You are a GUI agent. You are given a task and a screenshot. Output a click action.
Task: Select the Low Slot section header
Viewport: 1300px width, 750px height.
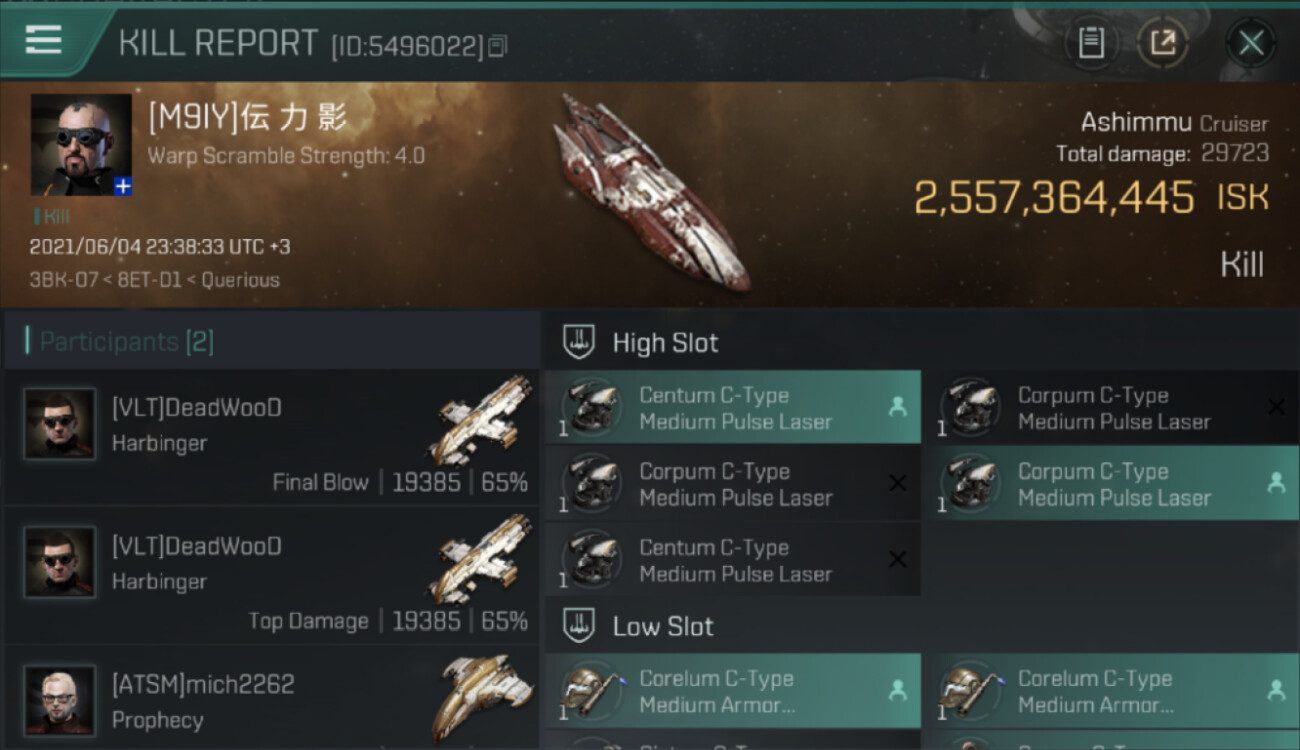click(663, 627)
